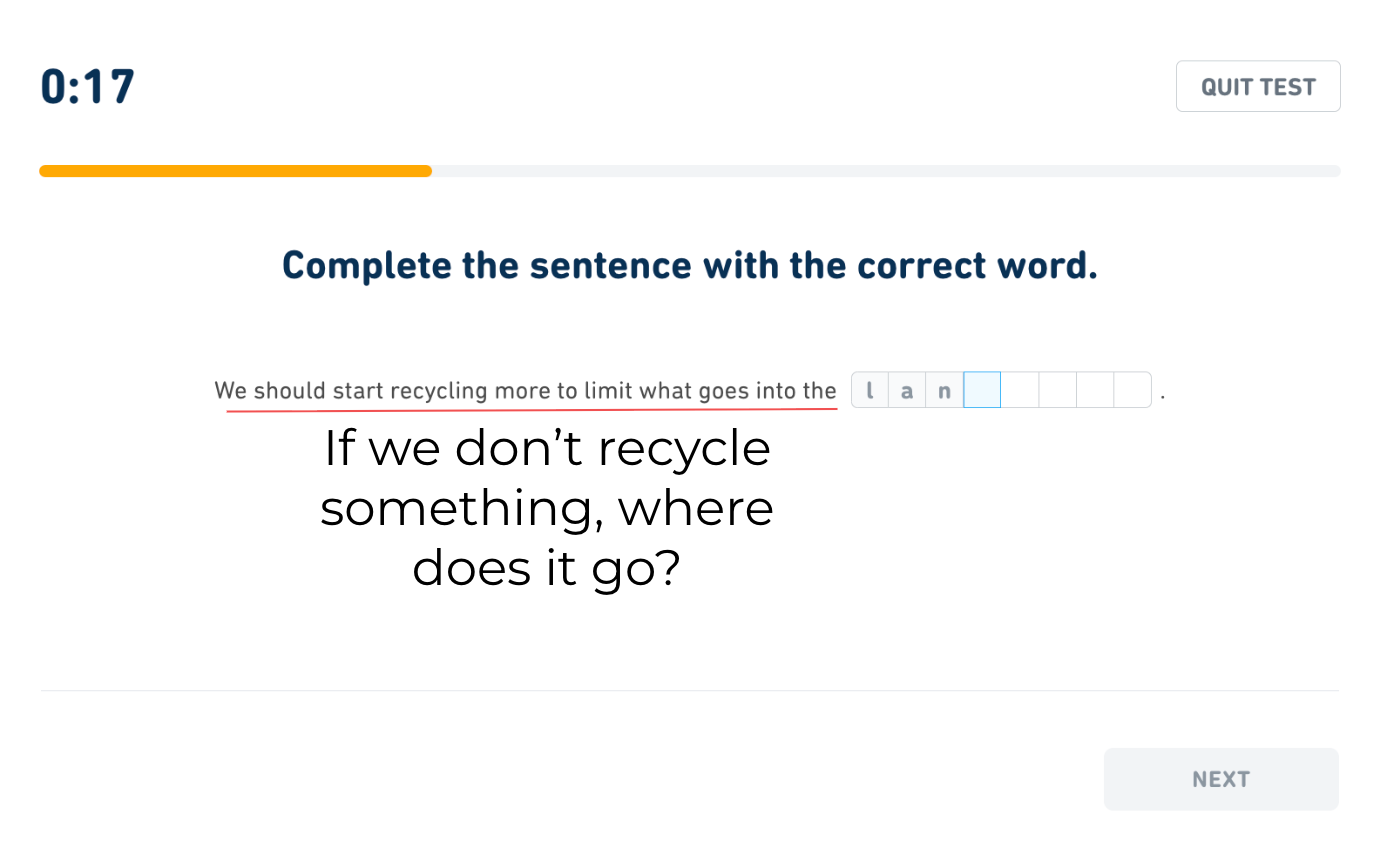Click "does it go?" in the hint

[547, 568]
